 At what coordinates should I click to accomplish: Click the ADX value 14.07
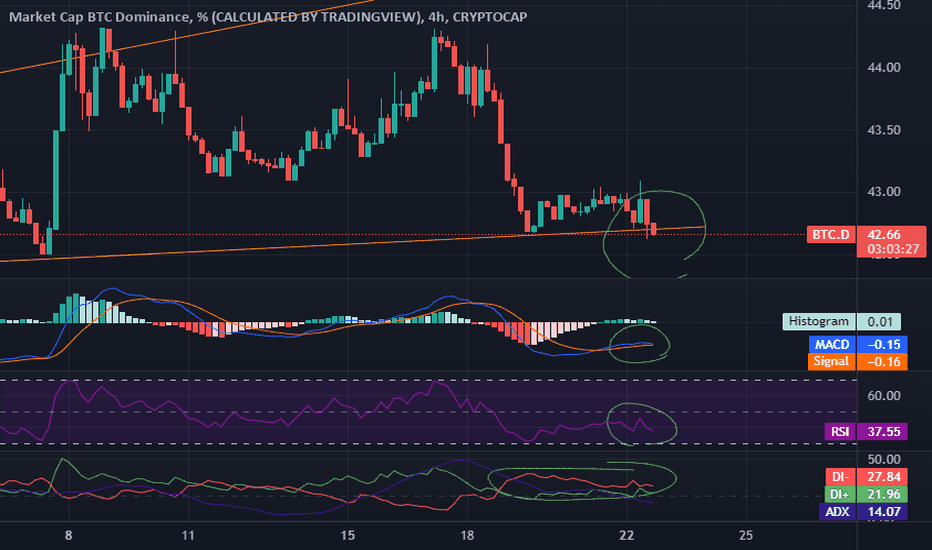pyautogui.click(x=882, y=511)
